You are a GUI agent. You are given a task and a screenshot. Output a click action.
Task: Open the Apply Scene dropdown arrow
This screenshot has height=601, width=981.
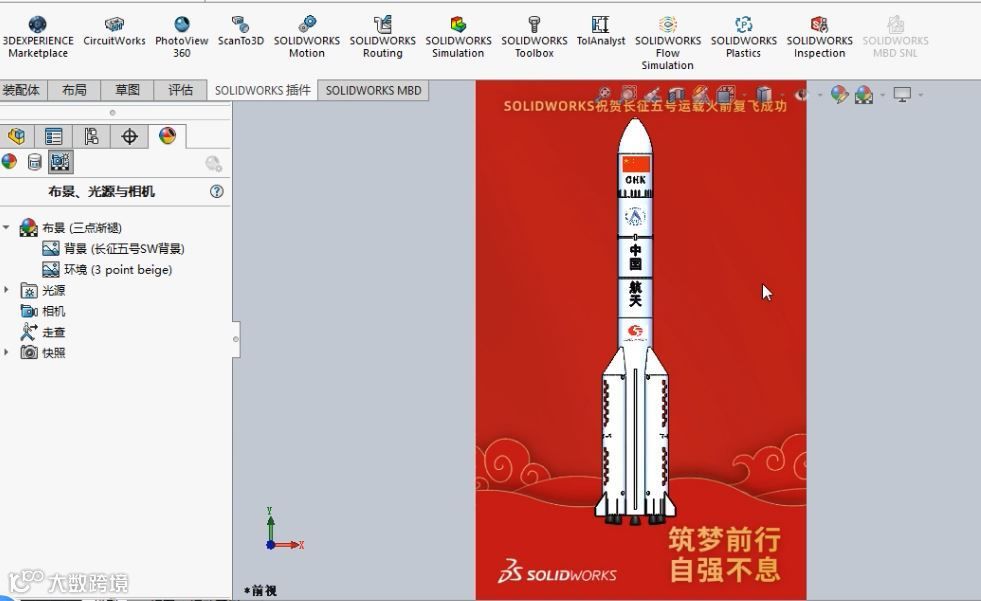(882, 95)
